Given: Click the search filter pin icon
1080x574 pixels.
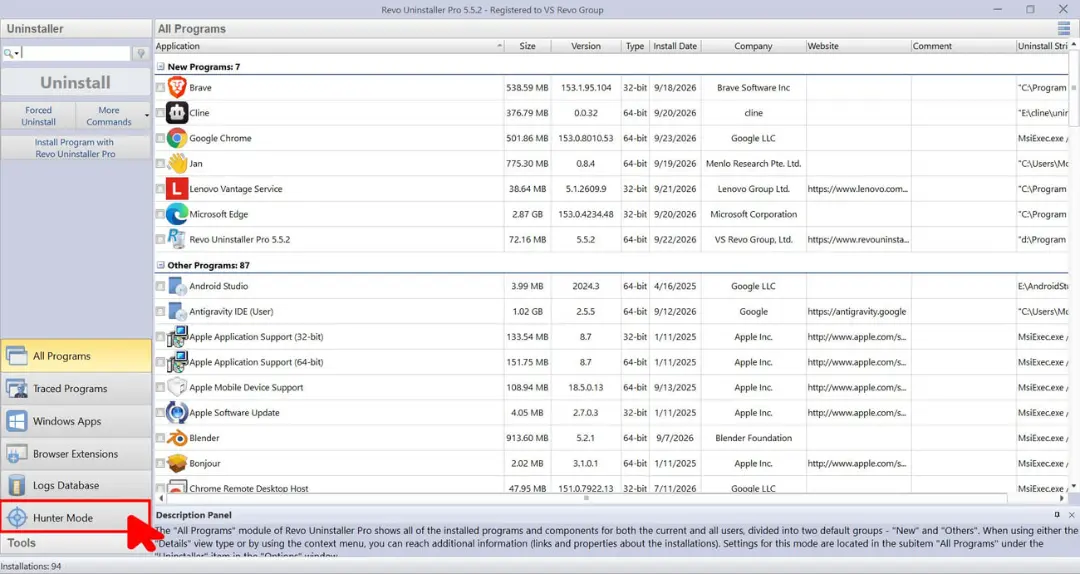Looking at the screenshot, I should click(x=141, y=53).
